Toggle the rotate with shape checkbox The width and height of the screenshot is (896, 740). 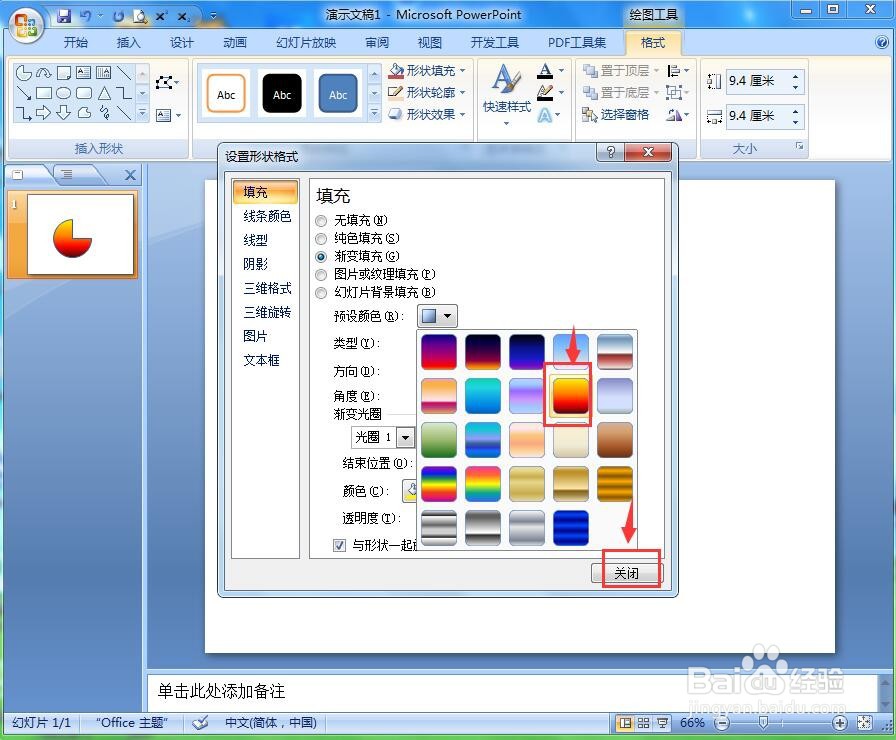339,545
